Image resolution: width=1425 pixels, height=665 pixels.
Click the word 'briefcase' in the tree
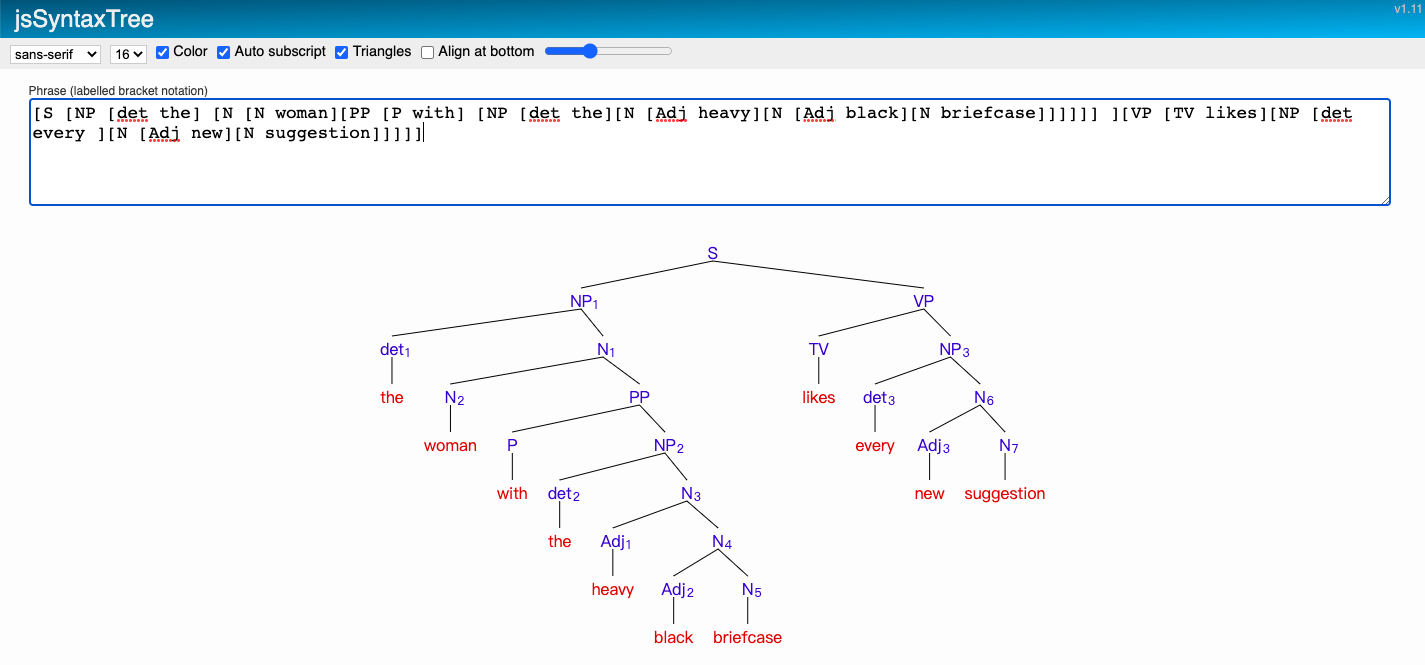point(747,637)
